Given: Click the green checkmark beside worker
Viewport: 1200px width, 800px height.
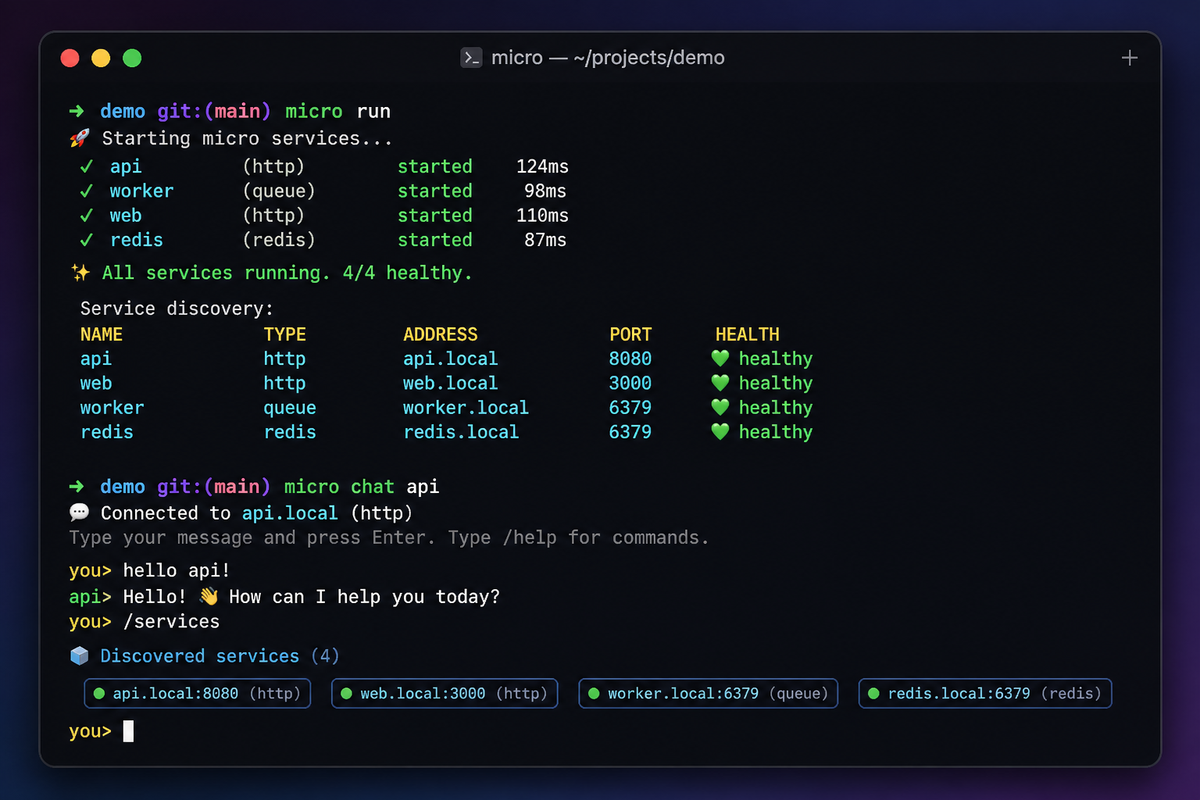Looking at the screenshot, I should coord(87,191).
